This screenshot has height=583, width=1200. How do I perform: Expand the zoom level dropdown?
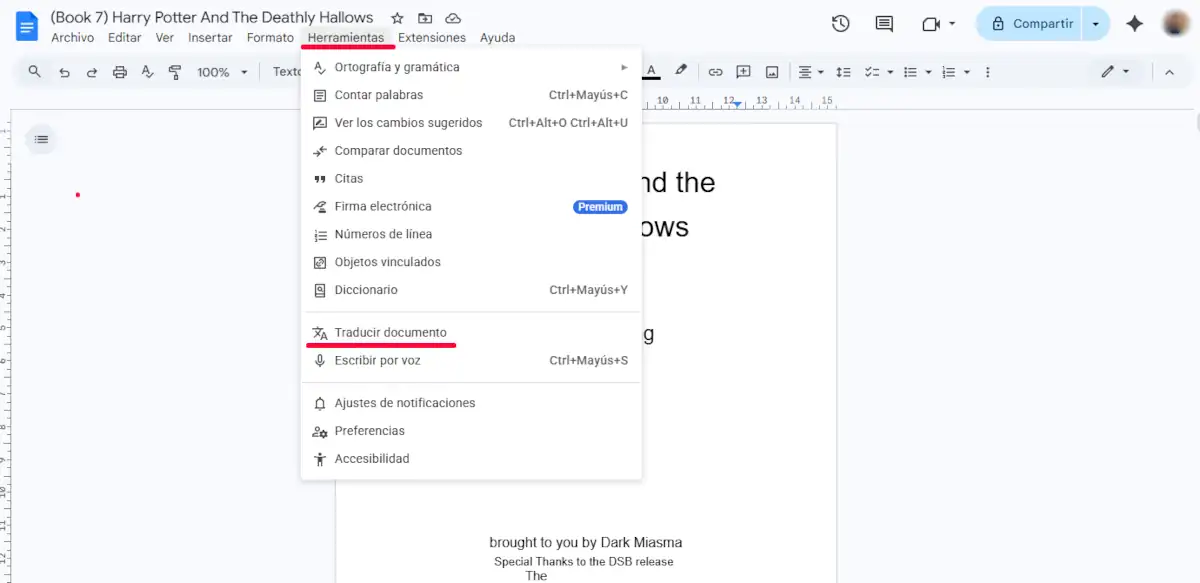(x=243, y=71)
